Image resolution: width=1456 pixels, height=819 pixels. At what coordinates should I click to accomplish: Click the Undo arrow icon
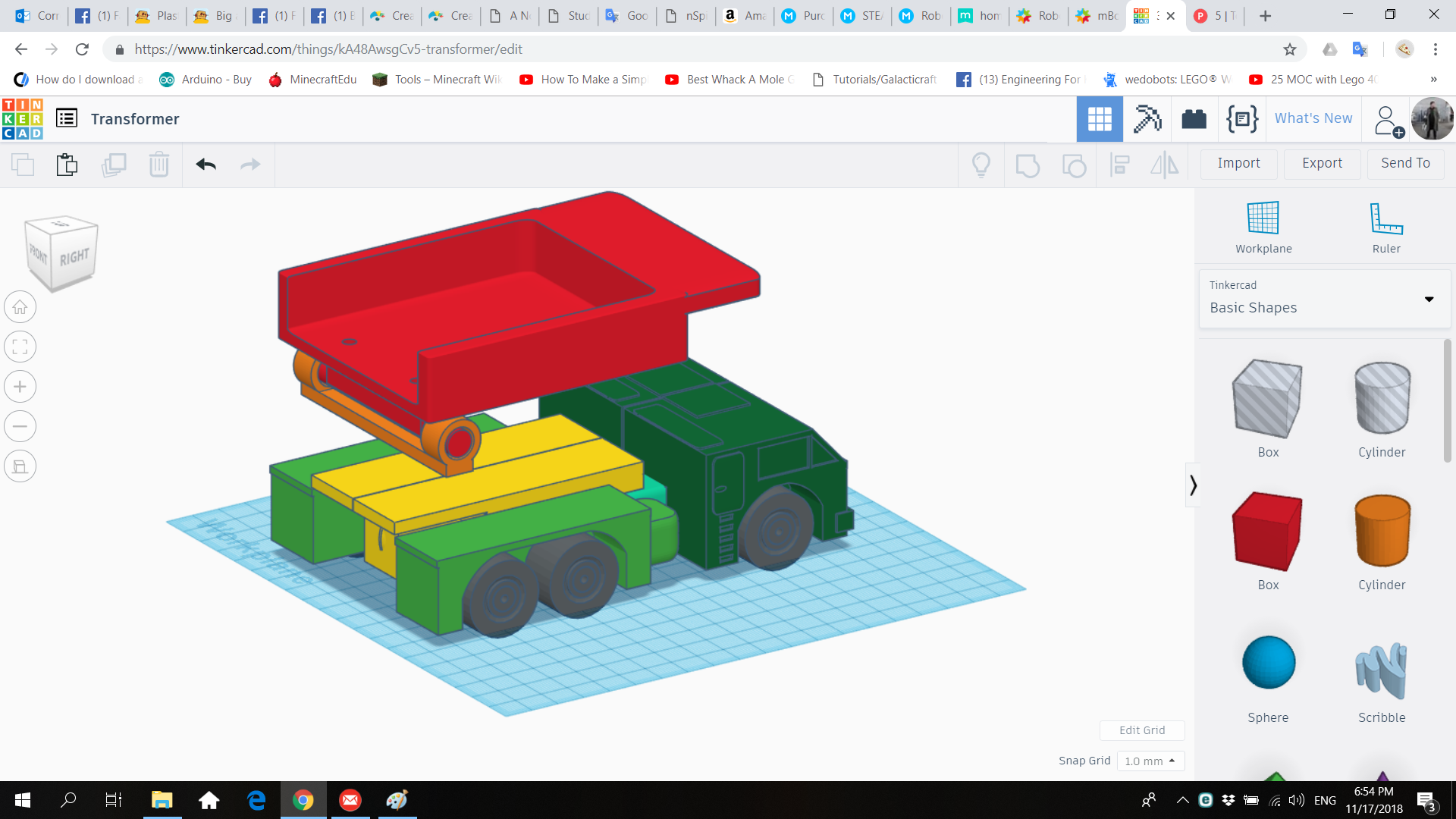(206, 165)
